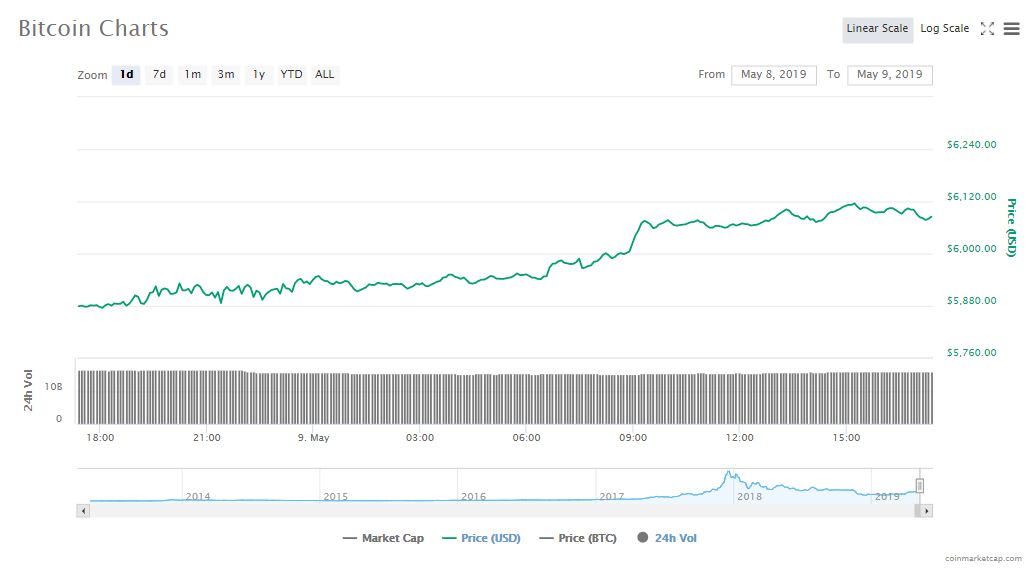Select the 1d zoom range
Viewport: 1033px width, 574px height.
point(126,75)
